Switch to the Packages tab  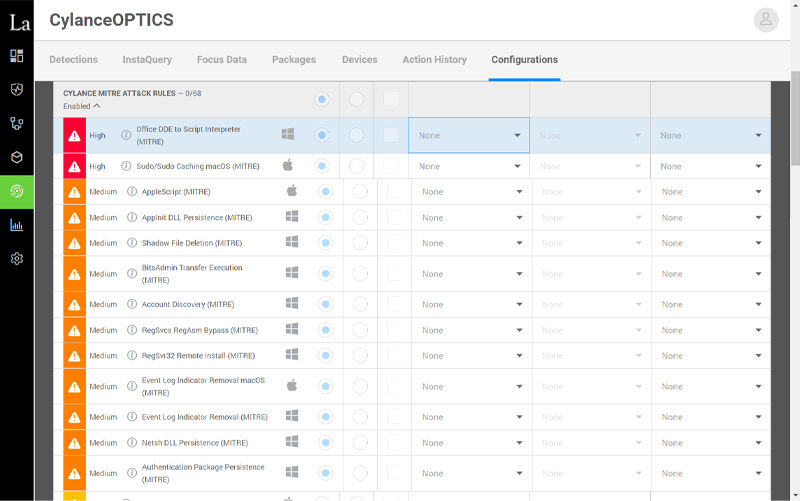click(x=294, y=60)
